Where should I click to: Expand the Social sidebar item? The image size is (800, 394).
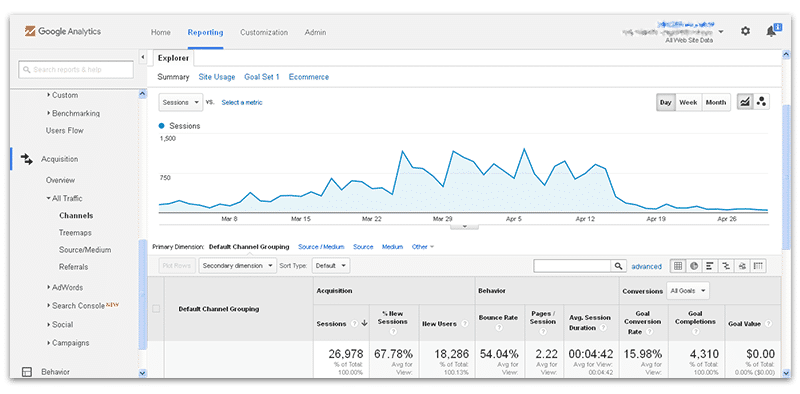[x=60, y=325]
